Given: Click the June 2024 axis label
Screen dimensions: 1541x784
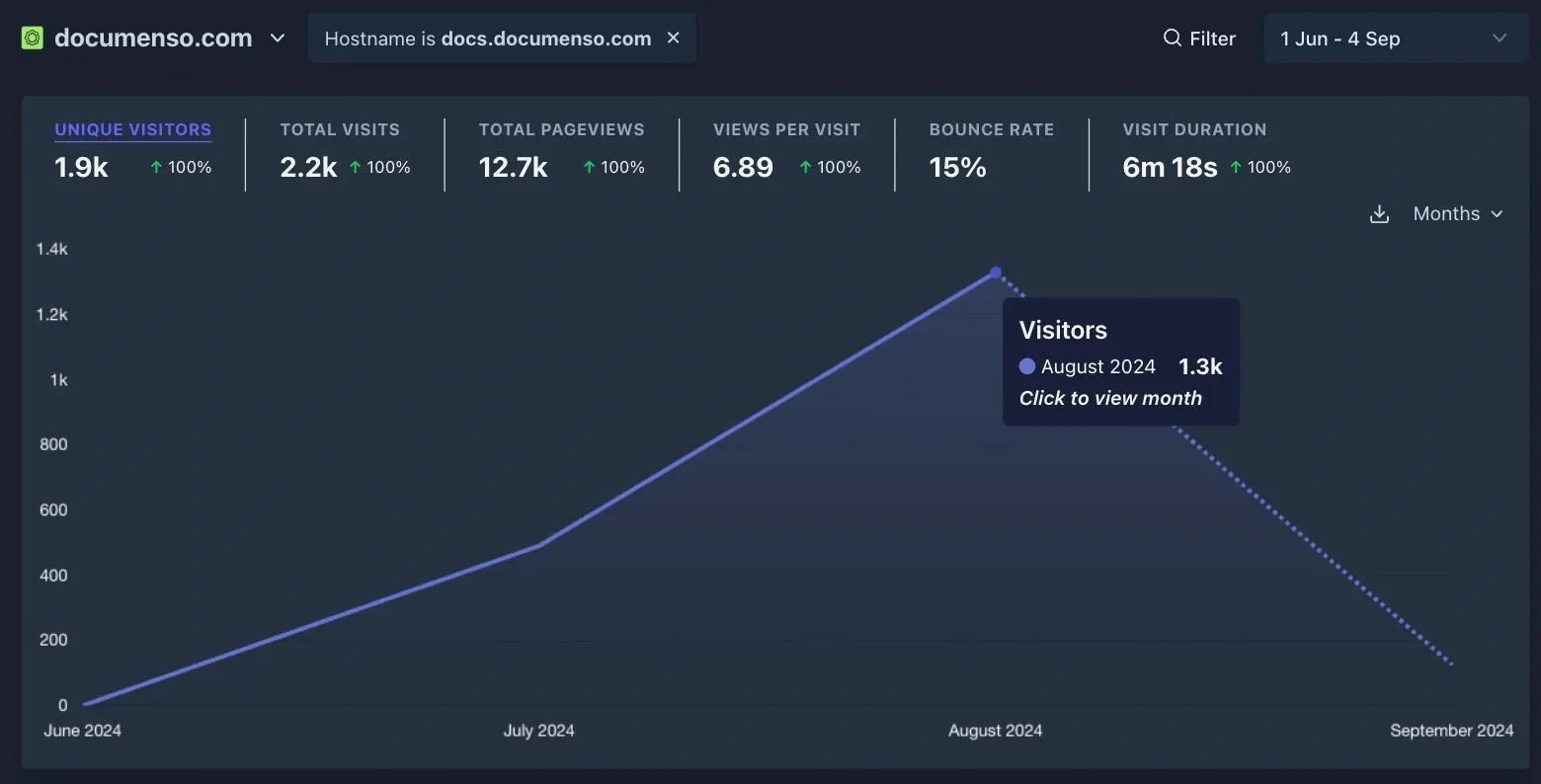Looking at the screenshot, I should [83, 731].
